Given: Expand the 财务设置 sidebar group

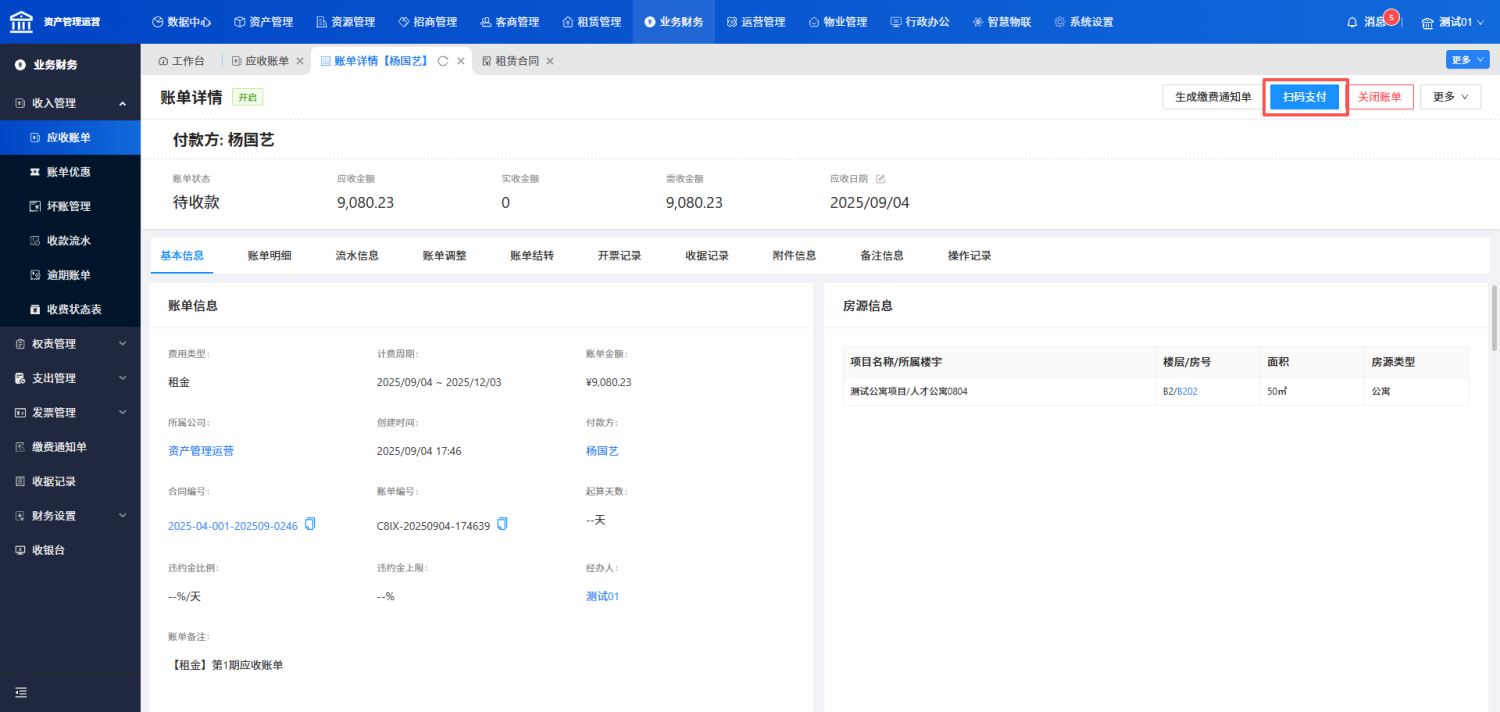Looking at the screenshot, I should [x=70, y=516].
